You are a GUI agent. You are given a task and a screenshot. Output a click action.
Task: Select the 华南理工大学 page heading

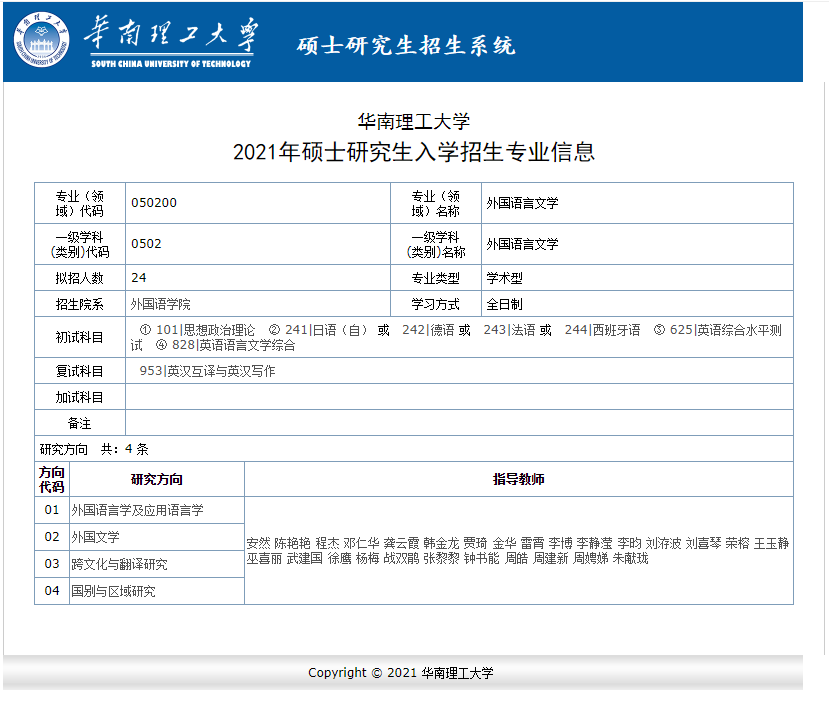(413, 122)
